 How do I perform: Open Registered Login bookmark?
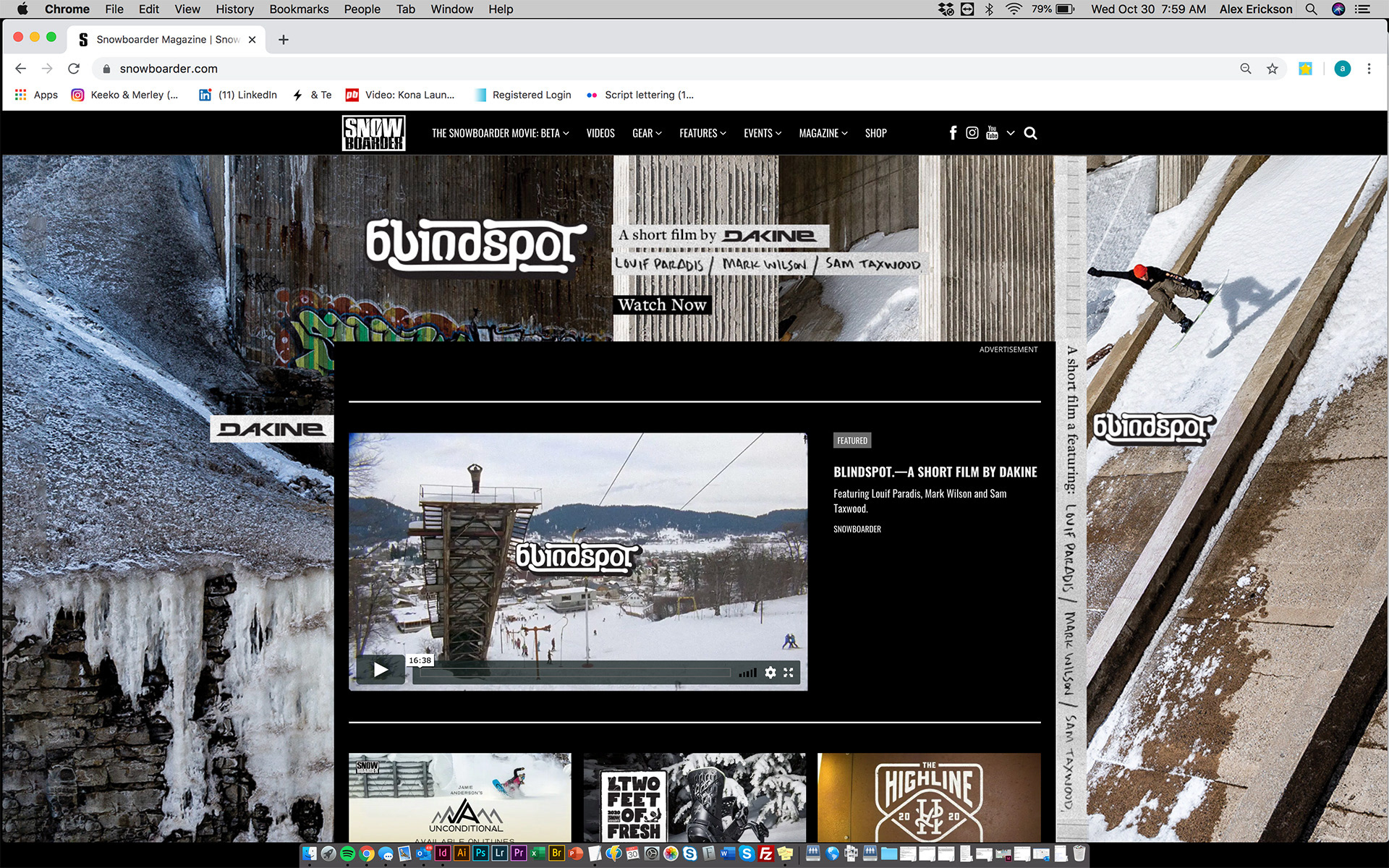tap(522, 95)
